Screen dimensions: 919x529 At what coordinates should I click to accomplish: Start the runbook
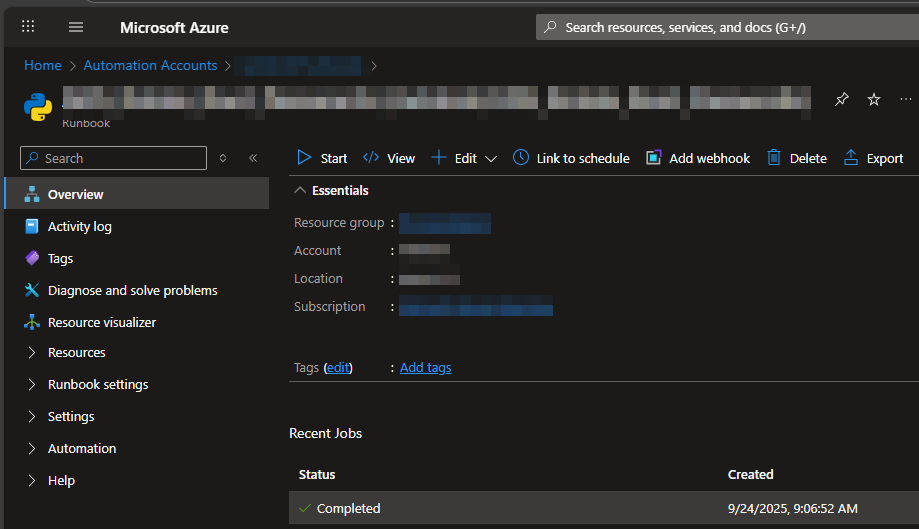(x=322, y=158)
